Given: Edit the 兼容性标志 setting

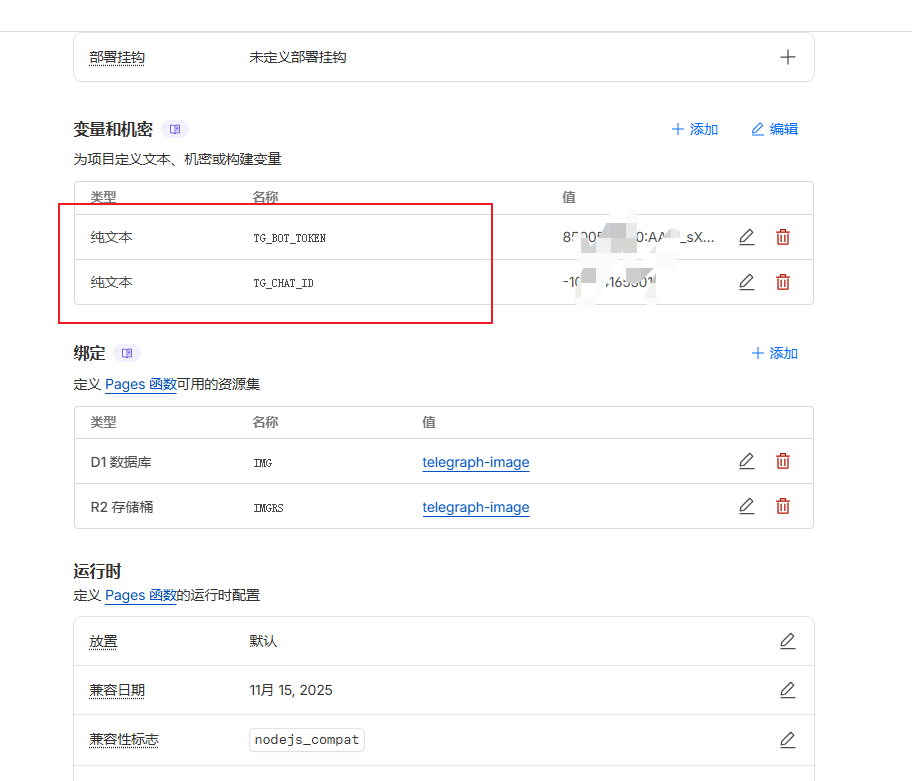Looking at the screenshot, I should (788, 740).
